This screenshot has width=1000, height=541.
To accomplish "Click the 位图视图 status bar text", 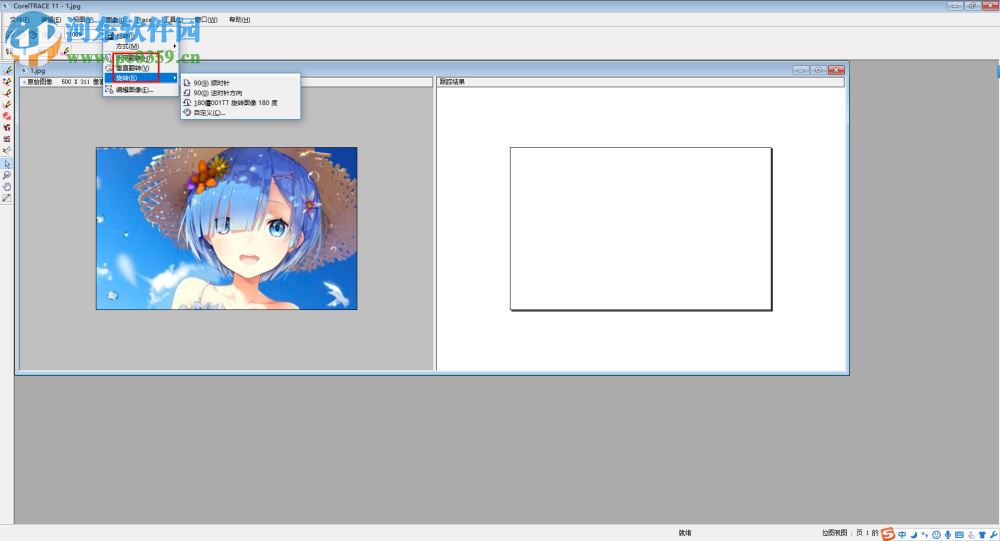I will (x=834, y=533).
